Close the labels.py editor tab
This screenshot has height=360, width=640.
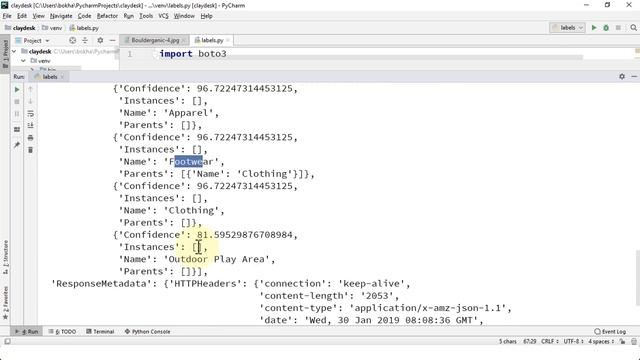228,40
